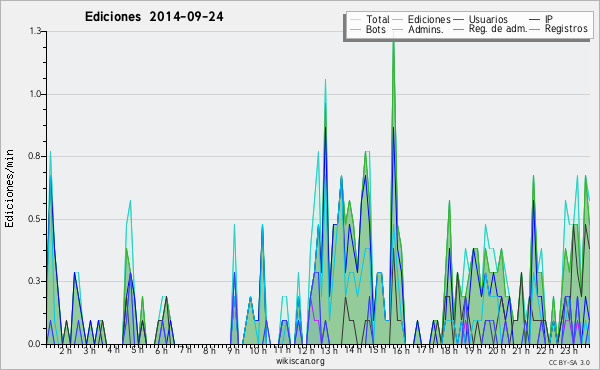This screenshot has width=600, height=370.
Task: Click the '9 h' x-axis label
Action: click(x=233, y=351)
